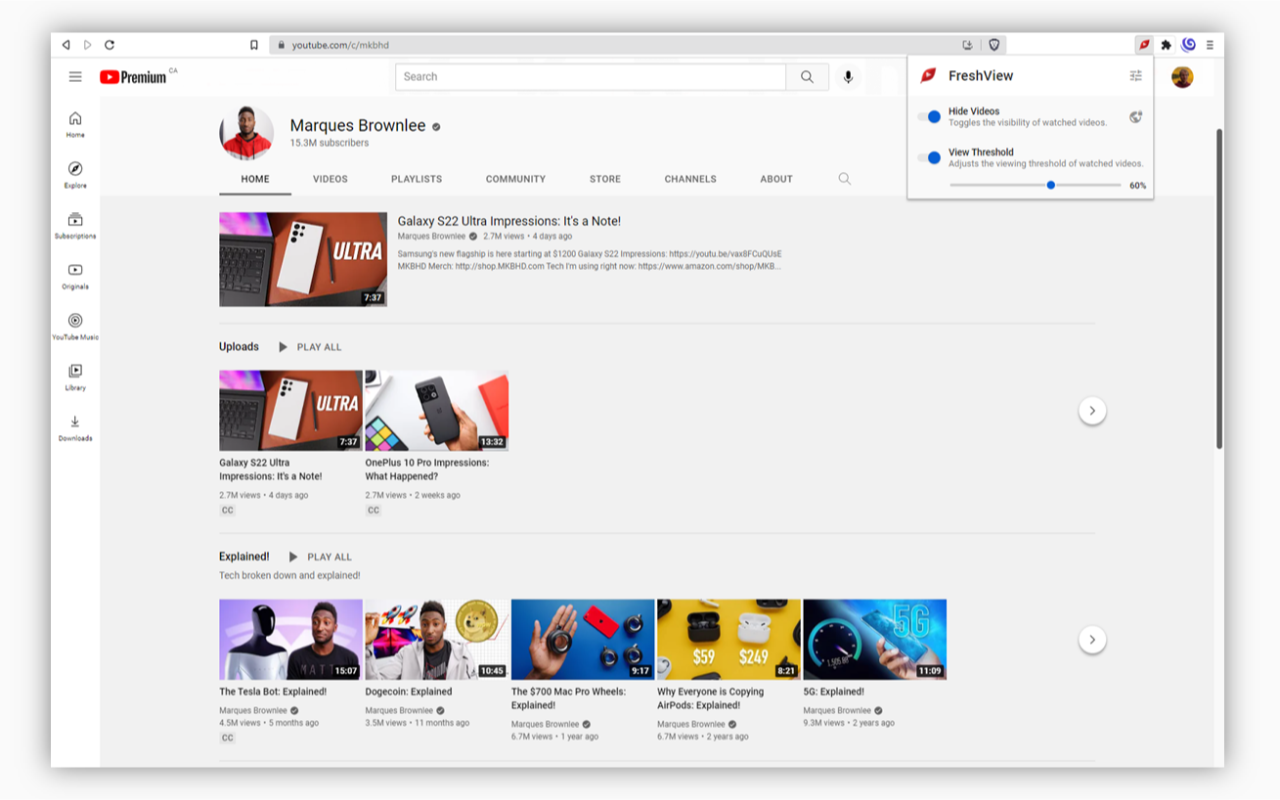Open featured Galaxy S22 Ultra title link
The width and height of the screenshot is (1280, 800).
point(509,221)
